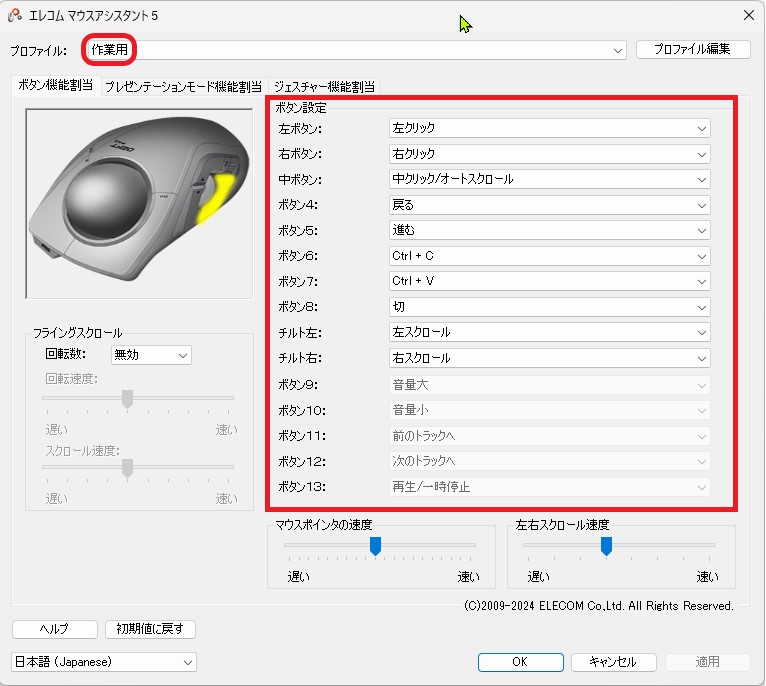The width and height of the screenshot is (766, 686).
Task: Switch to the ジェスチャー機能割当 tab
Action: [x=324, y=87]
